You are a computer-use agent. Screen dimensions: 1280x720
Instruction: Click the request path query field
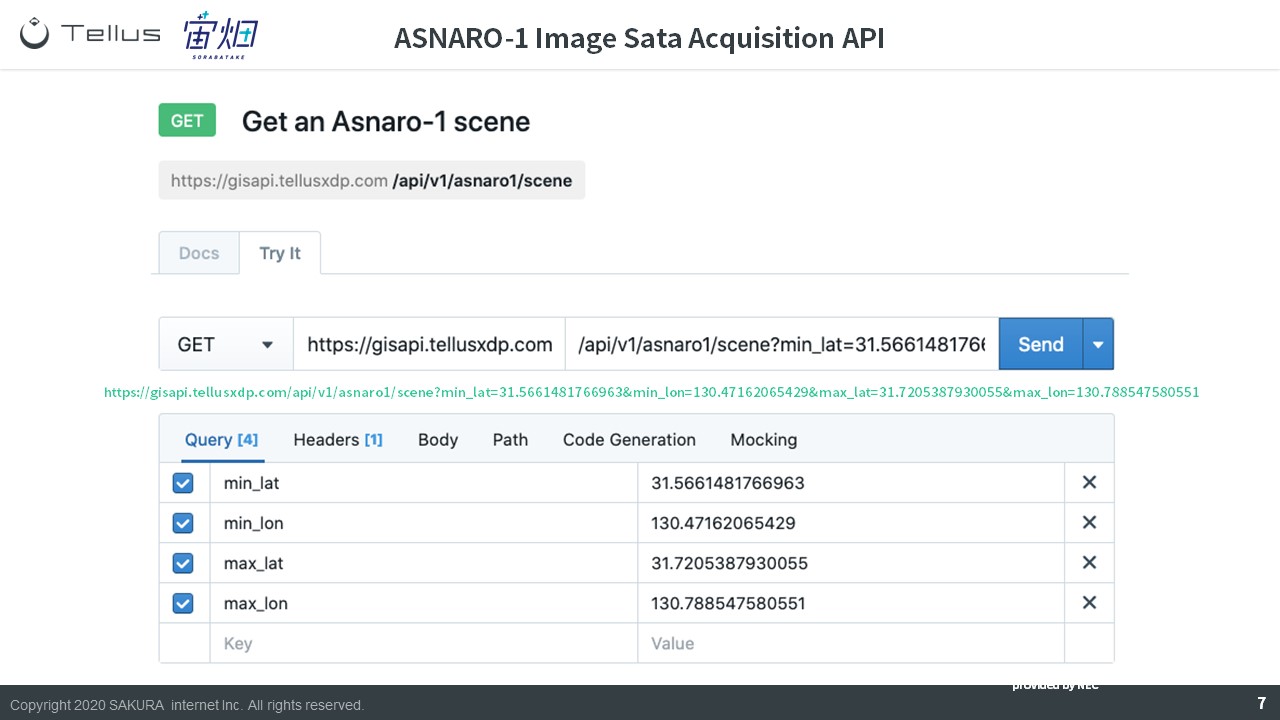point(782,344)
